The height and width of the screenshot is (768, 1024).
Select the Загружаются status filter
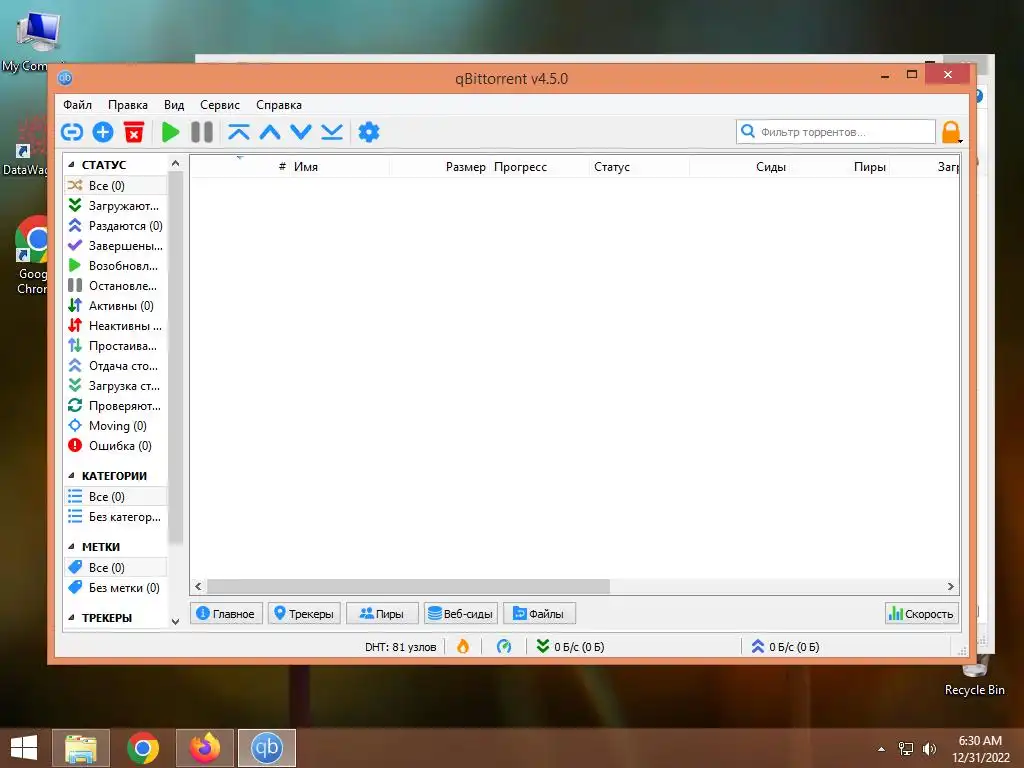pos(116,206)
